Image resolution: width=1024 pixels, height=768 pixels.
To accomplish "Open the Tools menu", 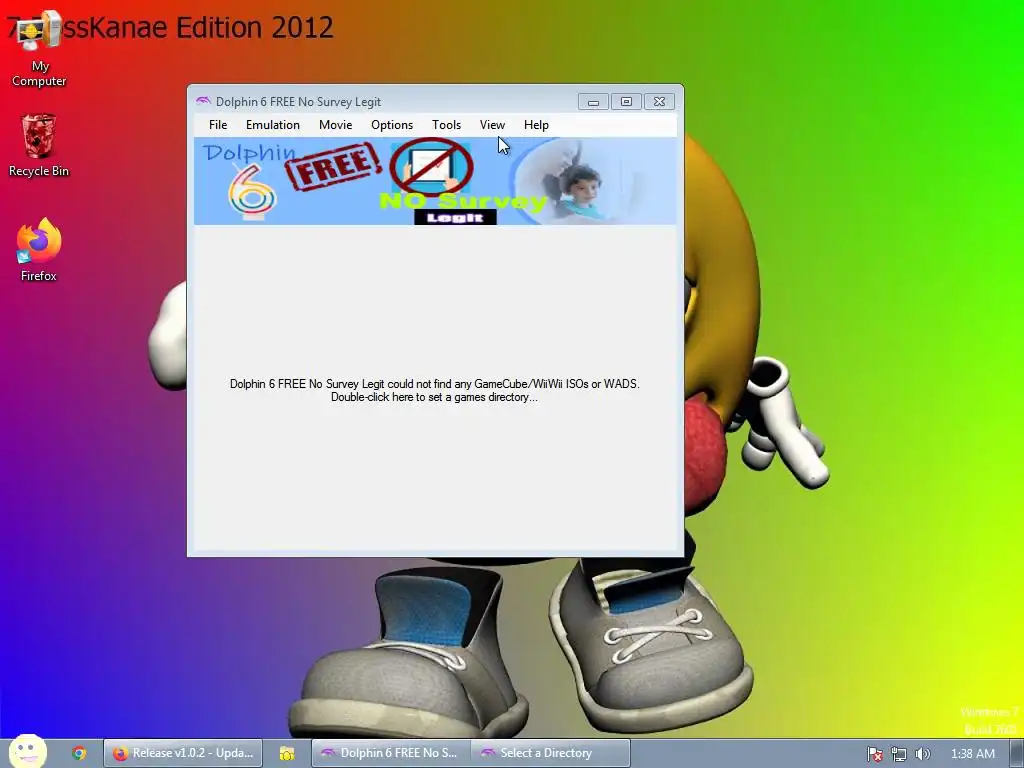I will pyautogui.click(x=446, y=125).
